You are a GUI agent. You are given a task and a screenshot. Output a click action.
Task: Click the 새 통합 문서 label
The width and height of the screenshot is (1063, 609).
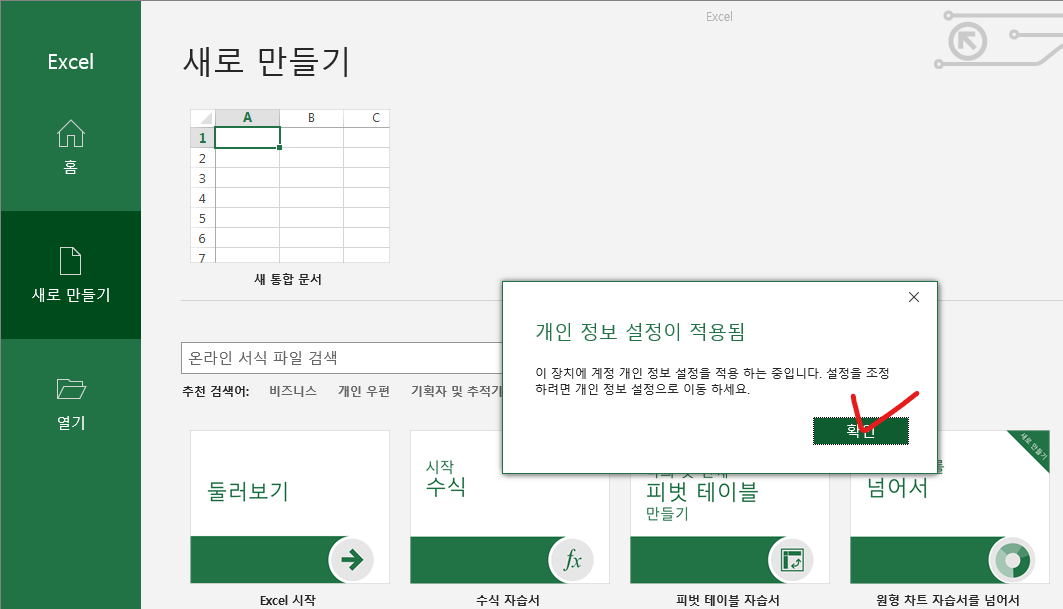pyautogui.click(x=288, y=279)
